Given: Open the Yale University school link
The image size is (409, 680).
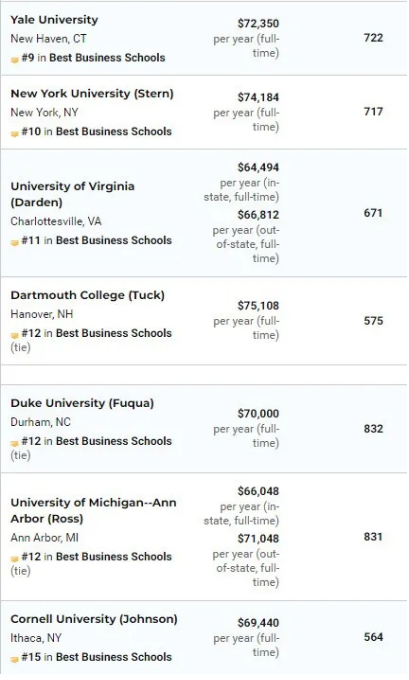Looking at the screenshot, I should pos(54,20).
